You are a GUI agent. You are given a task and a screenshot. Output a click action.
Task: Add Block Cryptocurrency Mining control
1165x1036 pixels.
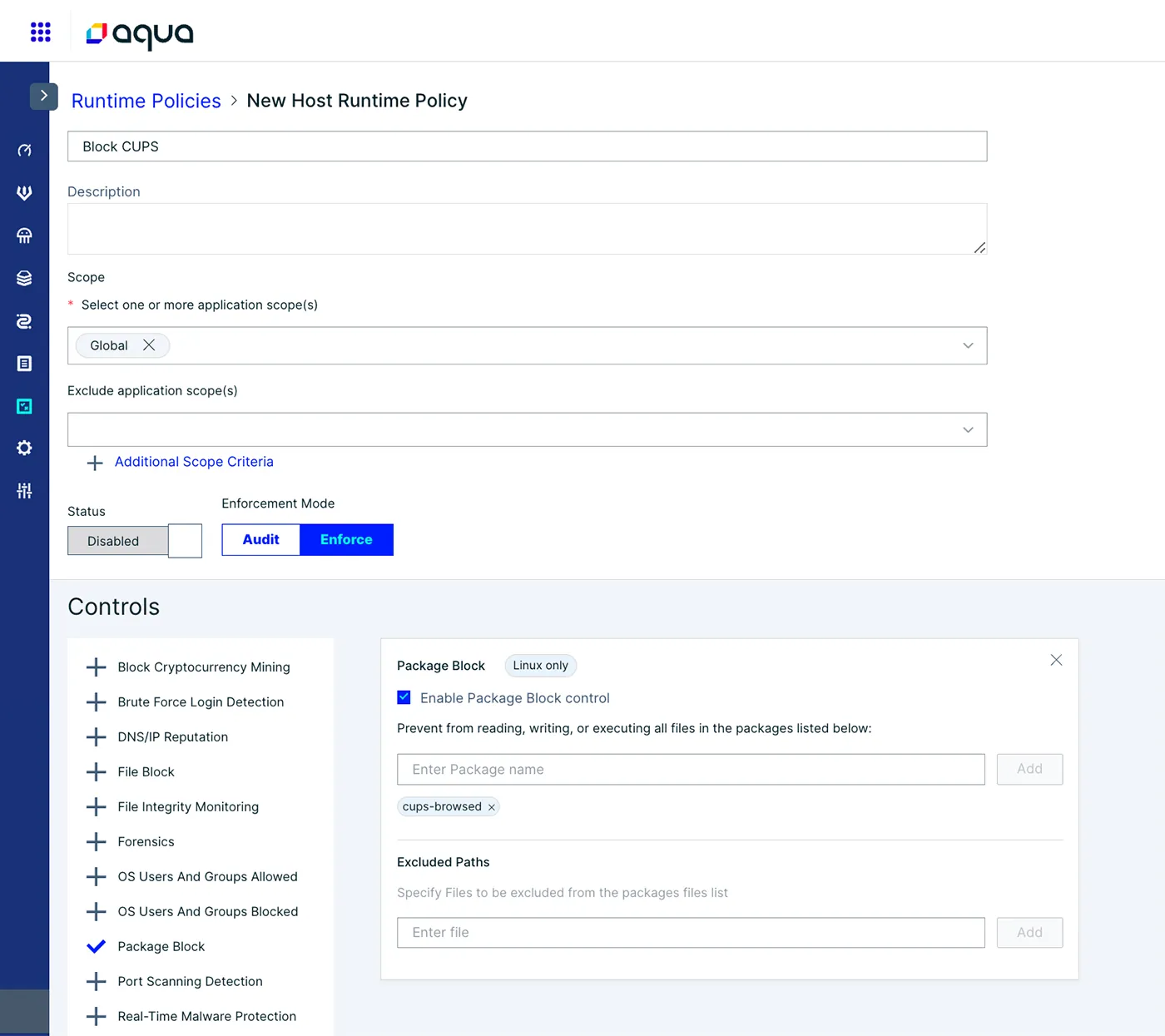(x=97, y=667)
